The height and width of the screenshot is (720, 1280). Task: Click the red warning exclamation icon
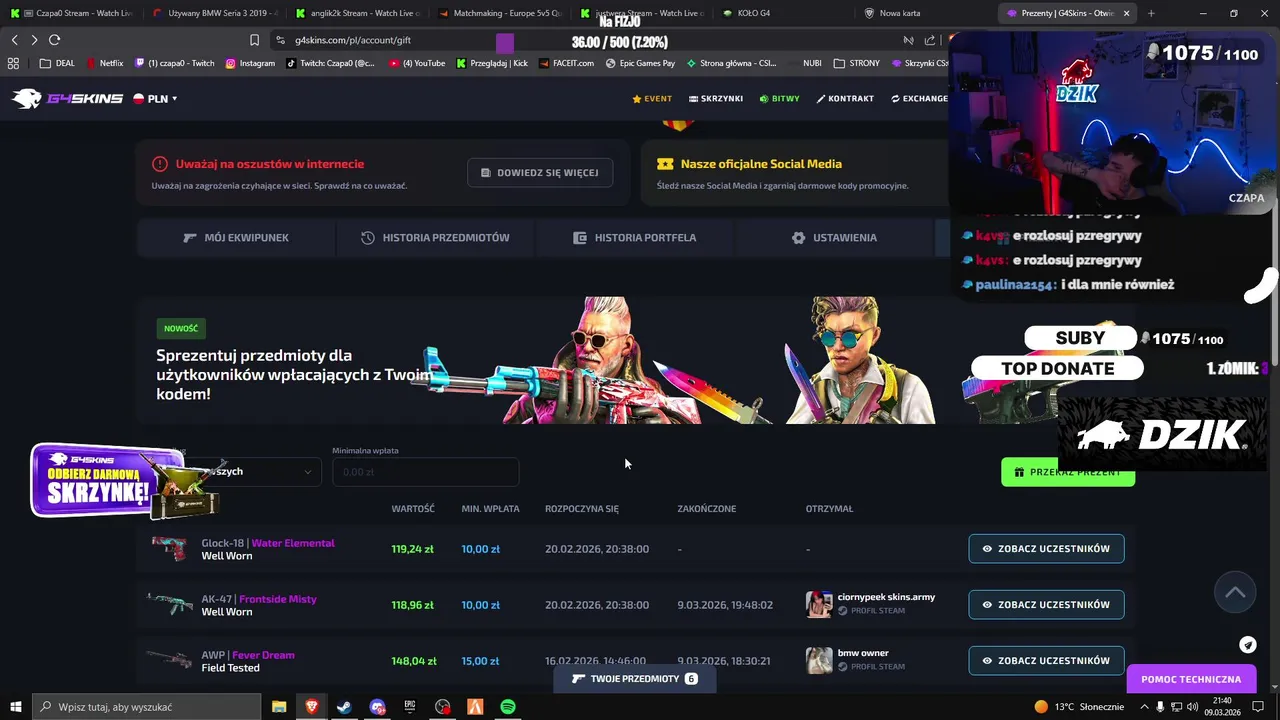160,164
